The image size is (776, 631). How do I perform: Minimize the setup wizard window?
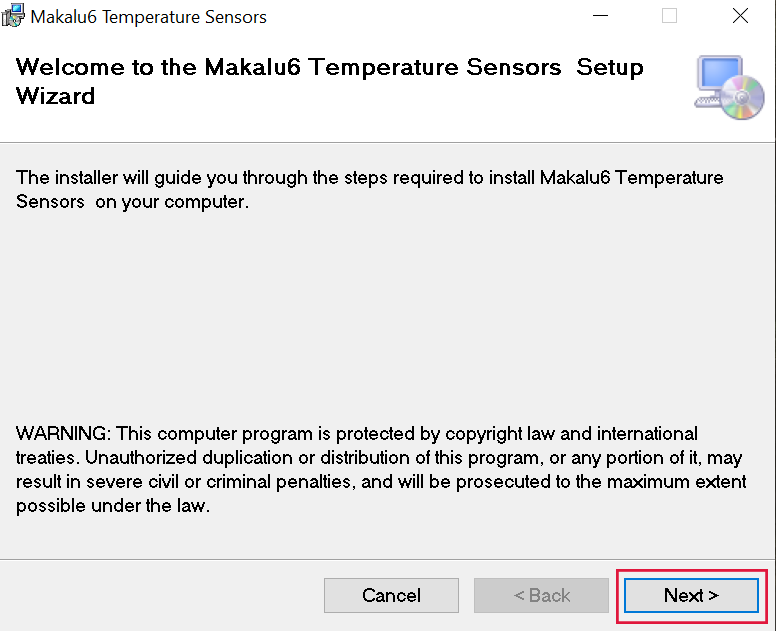599,16
